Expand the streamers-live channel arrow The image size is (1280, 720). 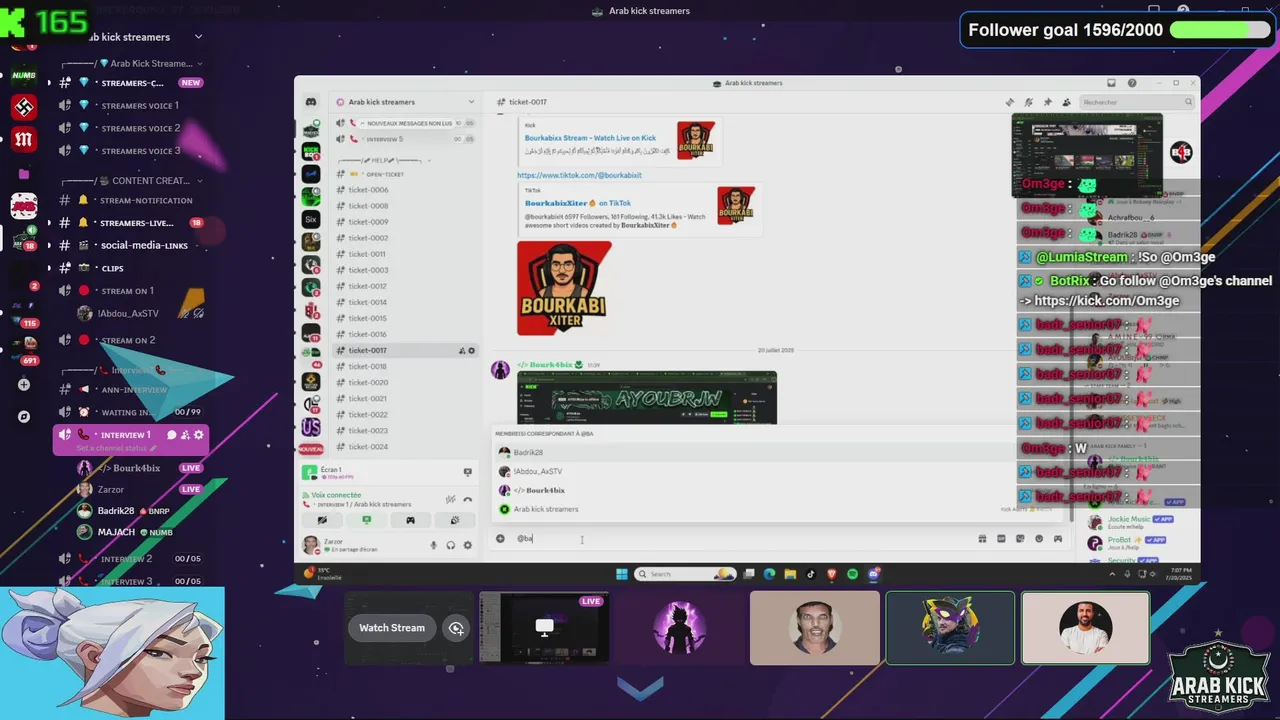tap(49, 223)
